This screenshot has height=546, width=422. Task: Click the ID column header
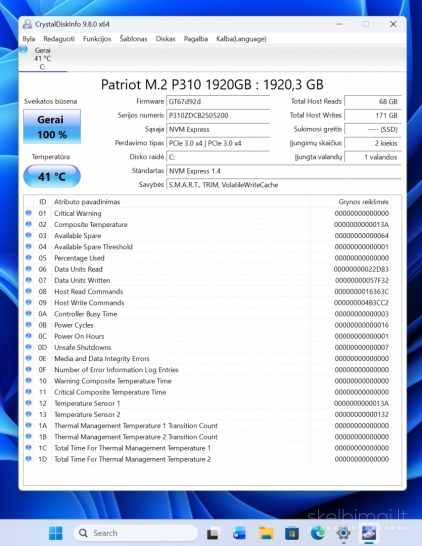[42, 202]
